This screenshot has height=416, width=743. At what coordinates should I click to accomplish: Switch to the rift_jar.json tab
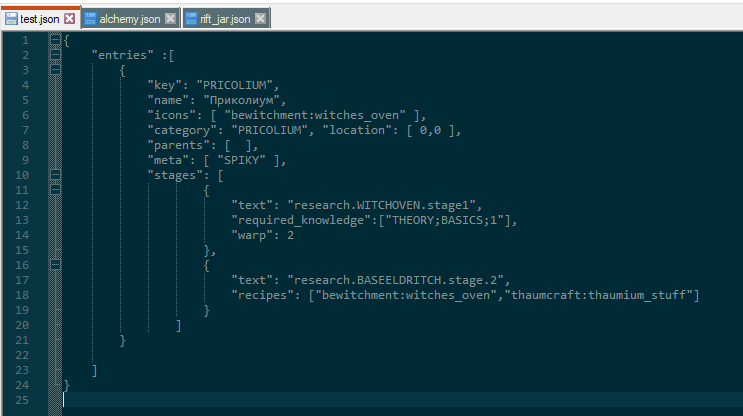pyautogui.click(x=226, y=19)
